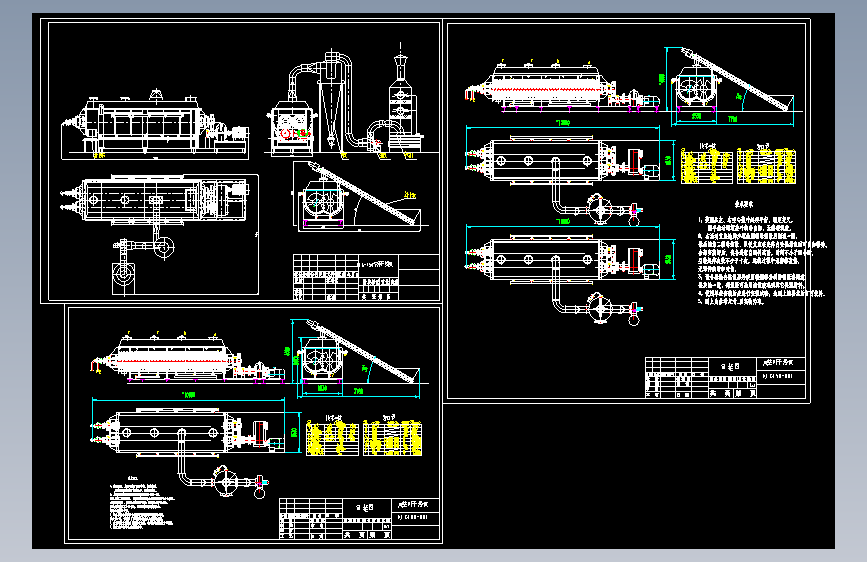The image size is (867, 562).
Task: Click the lower plan view's fan on the right sheet
Action: pos(600,308)
